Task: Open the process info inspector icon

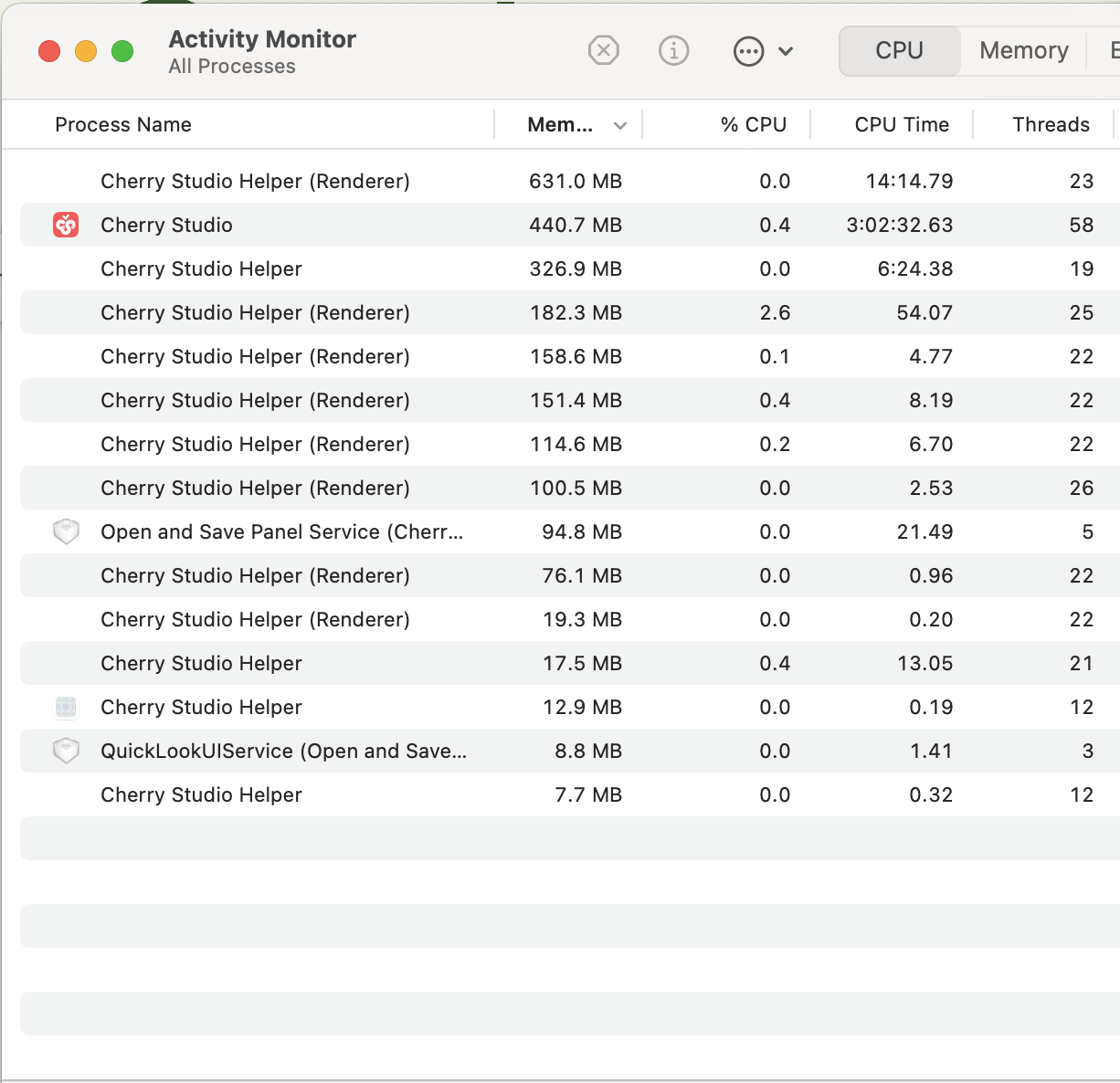Action: click(673, 50)
